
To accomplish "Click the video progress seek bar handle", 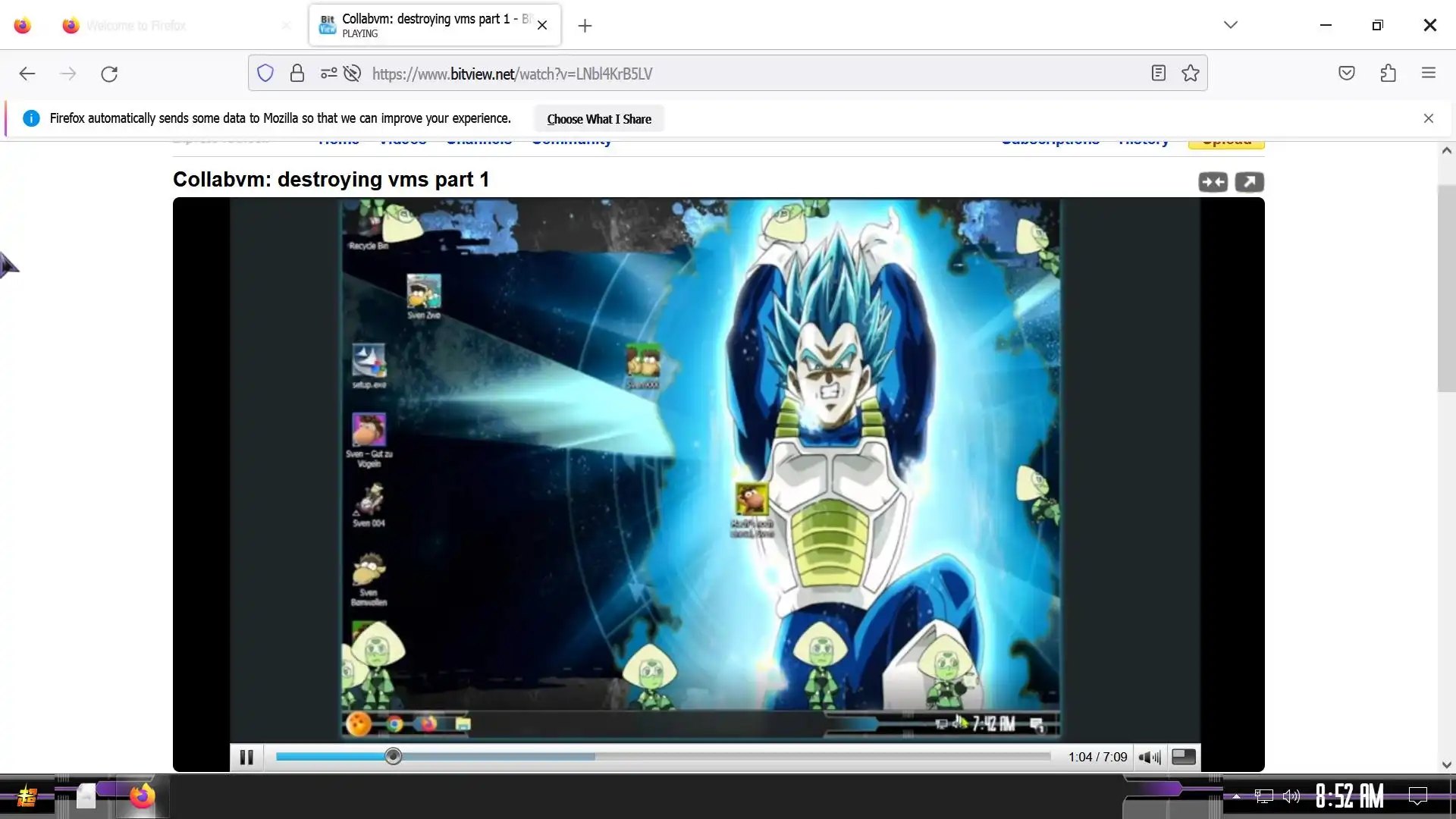I will coord(393,756).
